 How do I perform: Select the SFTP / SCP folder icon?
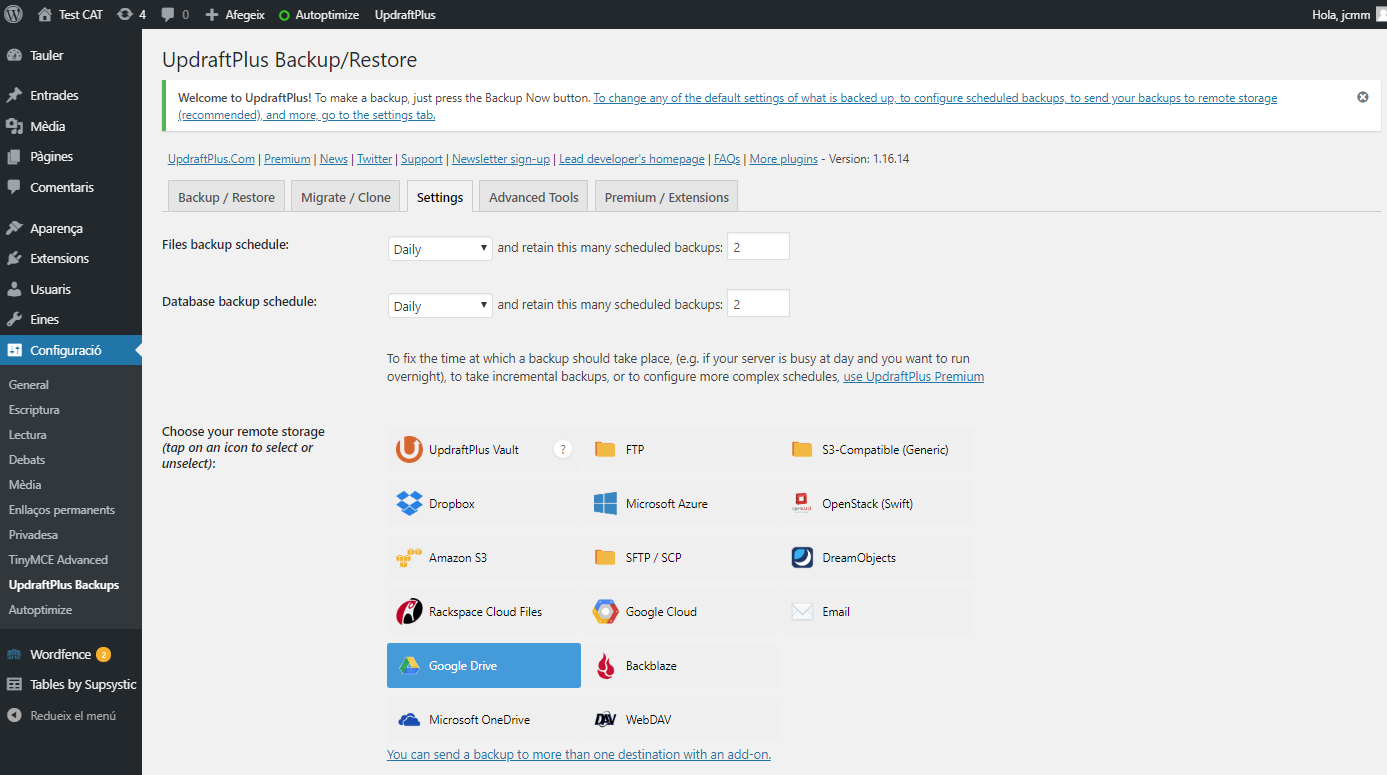(x=605, y=557)
